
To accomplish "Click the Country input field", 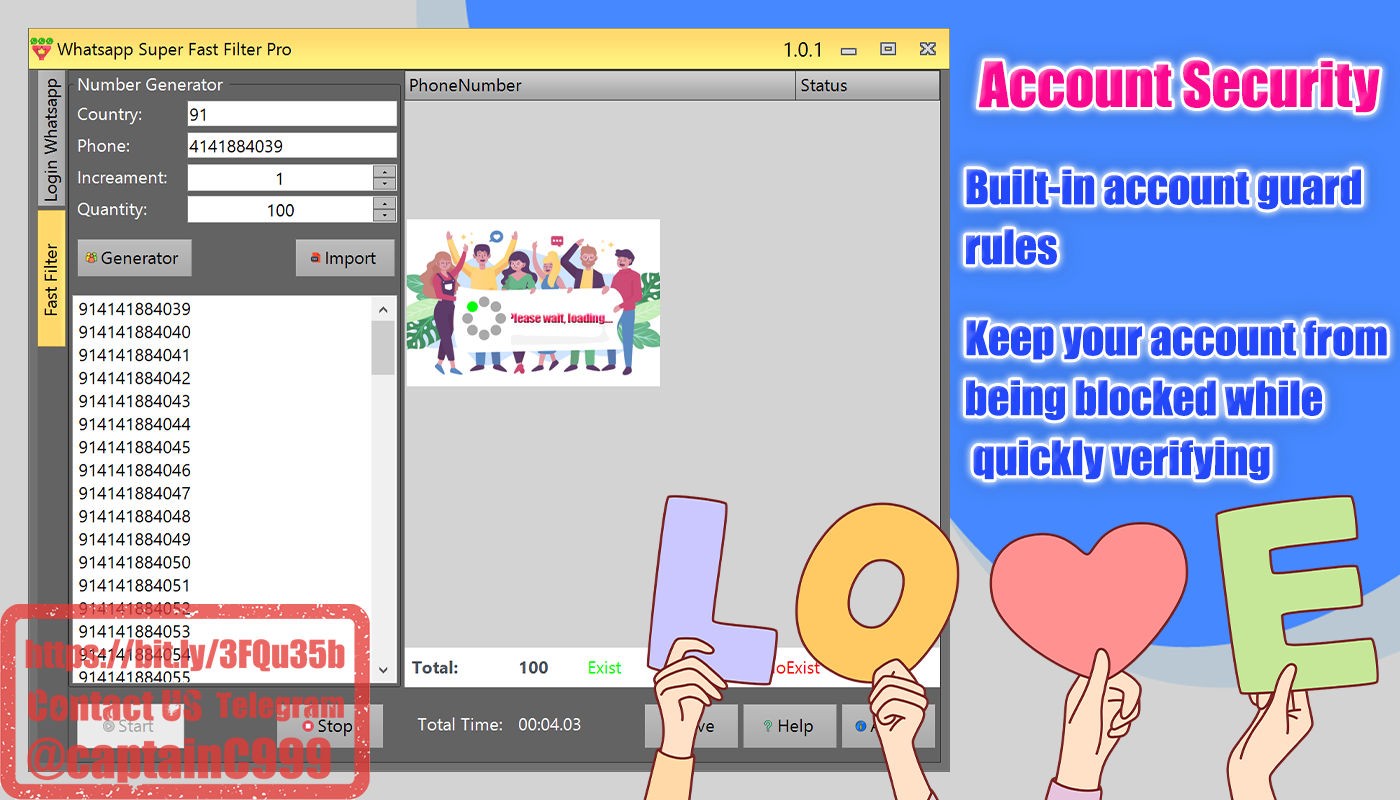I will click(x=292, y=114).
